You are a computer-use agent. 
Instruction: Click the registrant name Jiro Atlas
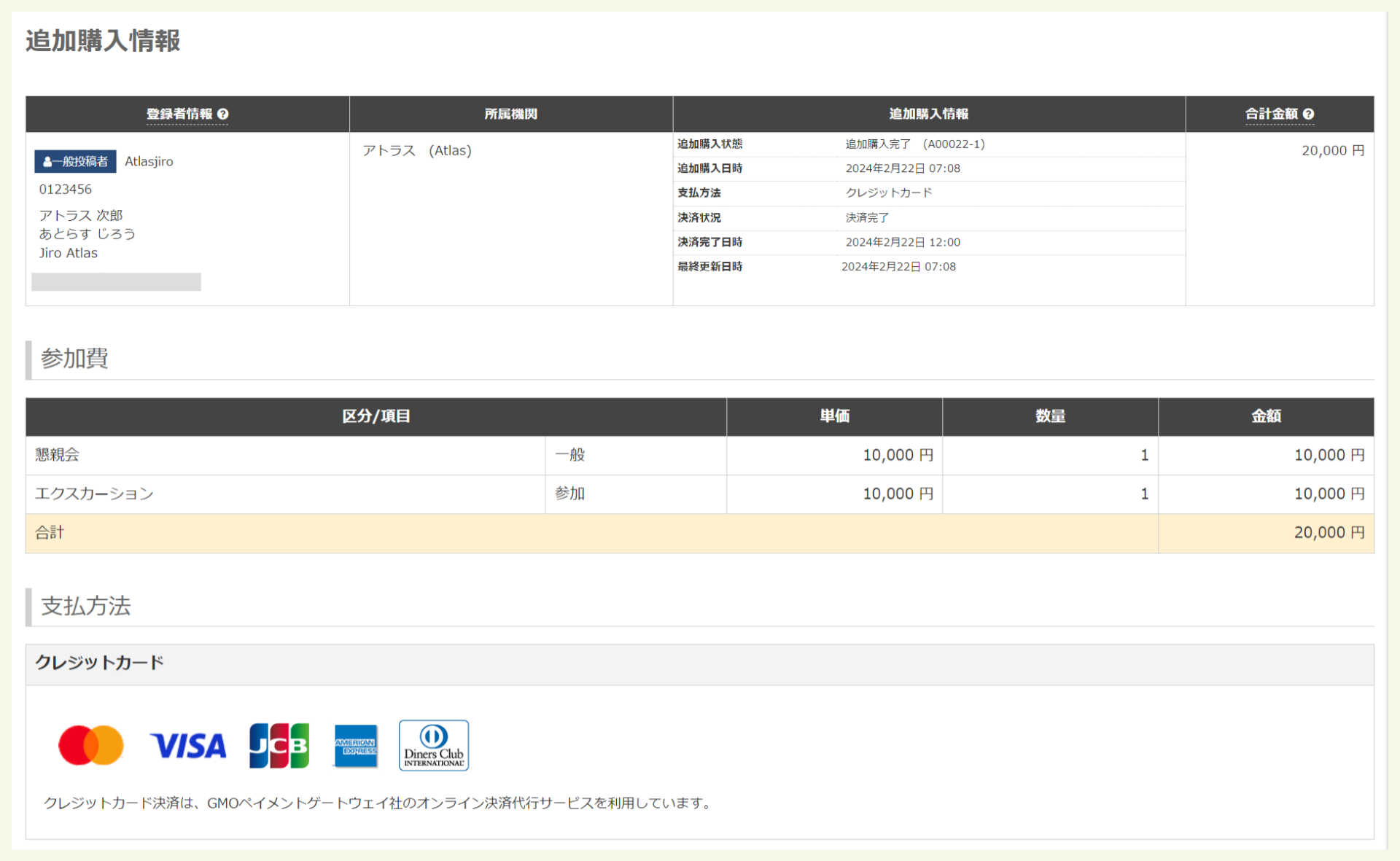68,252
